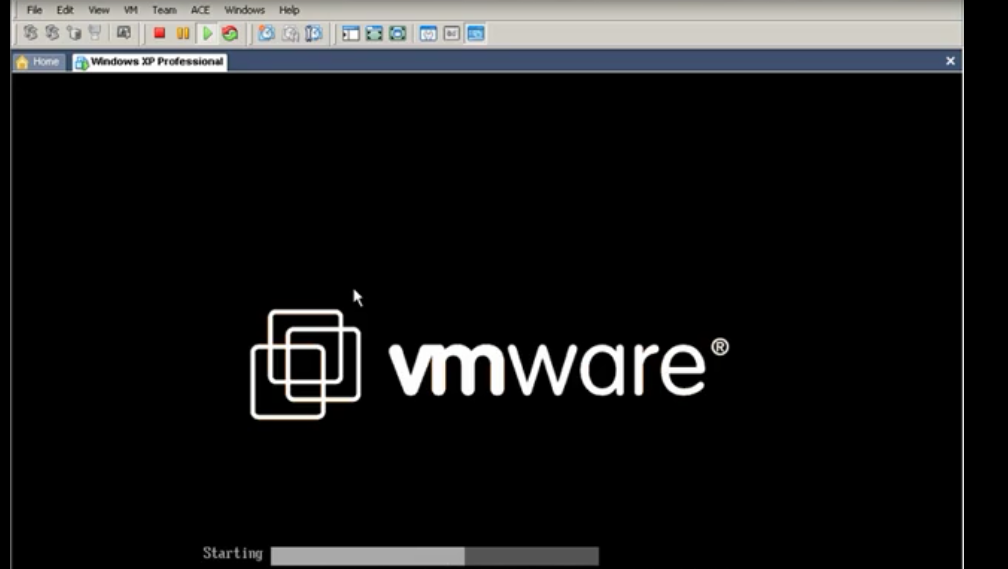Click the green Power On play button
This screenshot has height=569, width=1008.
tap(207, 33)
